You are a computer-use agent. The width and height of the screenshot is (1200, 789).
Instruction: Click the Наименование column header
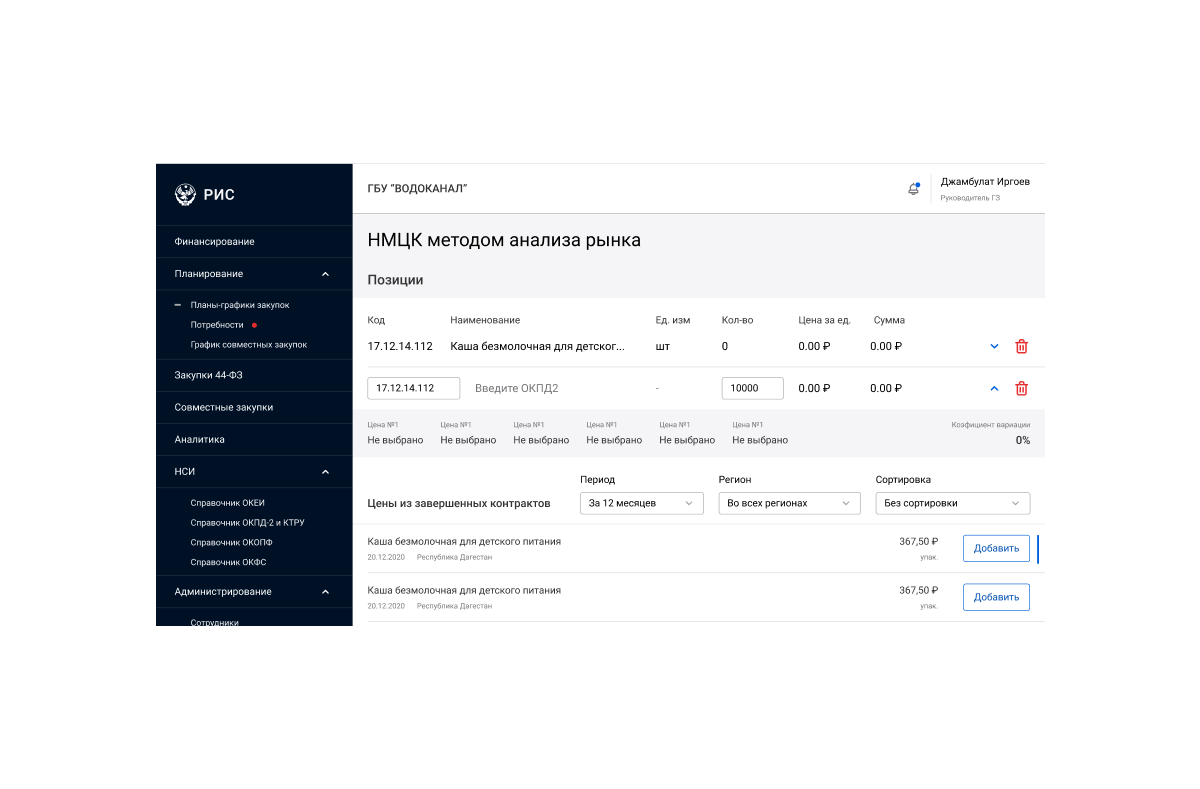[x=485, y=320]
